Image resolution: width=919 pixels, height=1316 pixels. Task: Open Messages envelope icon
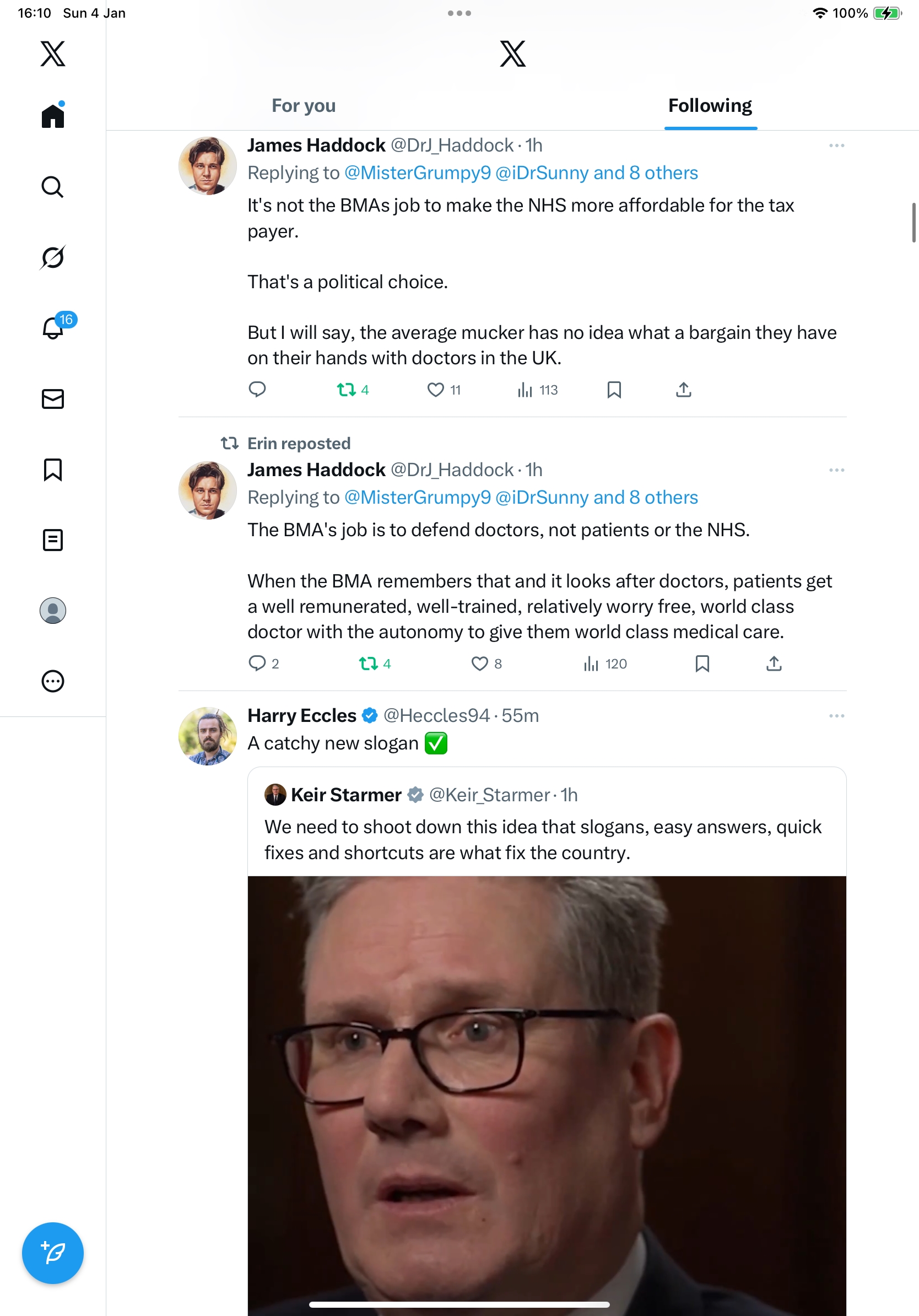click(x=53, y=399)
